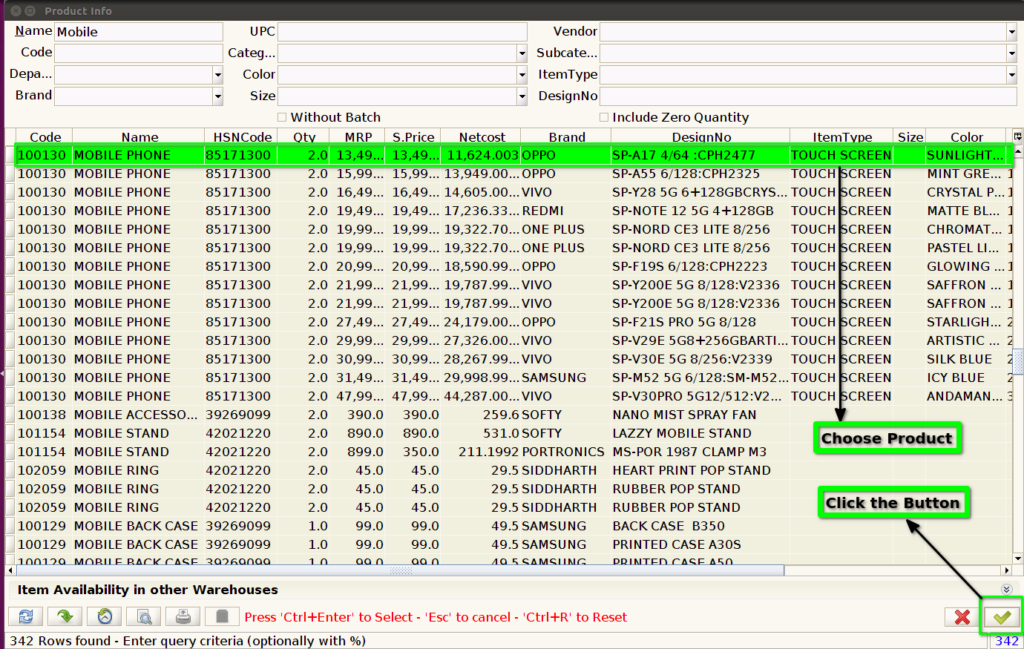Tick the Include Zero Quantity checkbox

click(604, 118)
